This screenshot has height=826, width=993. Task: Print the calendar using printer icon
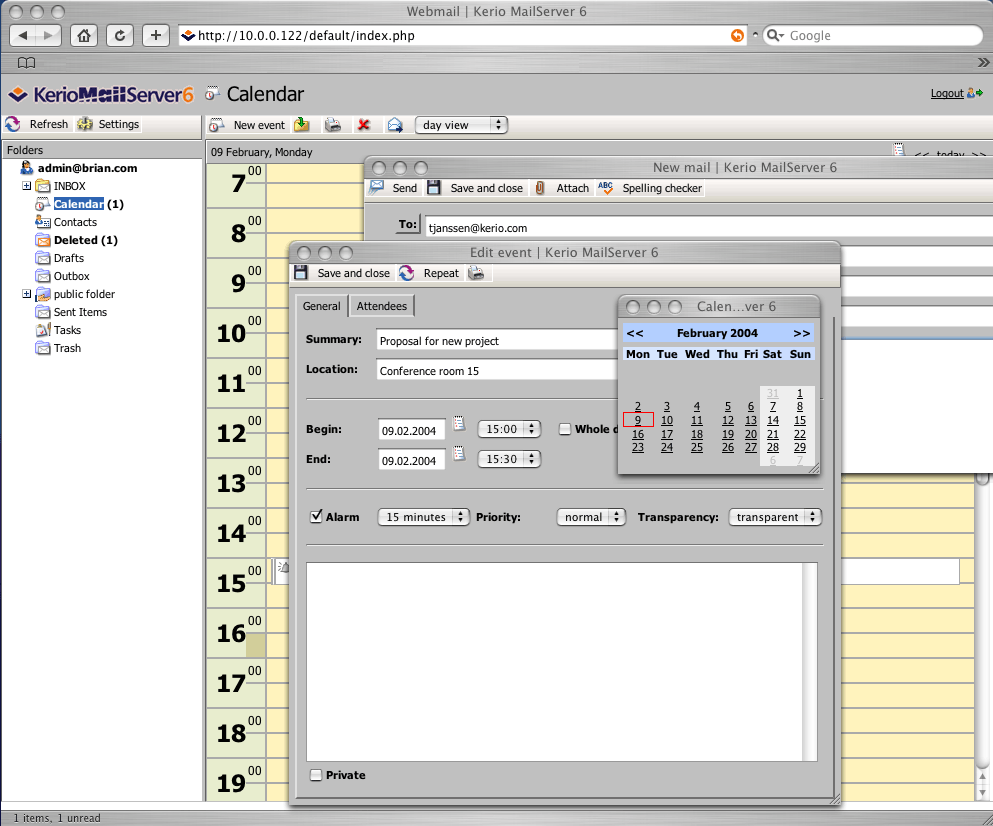333,125
